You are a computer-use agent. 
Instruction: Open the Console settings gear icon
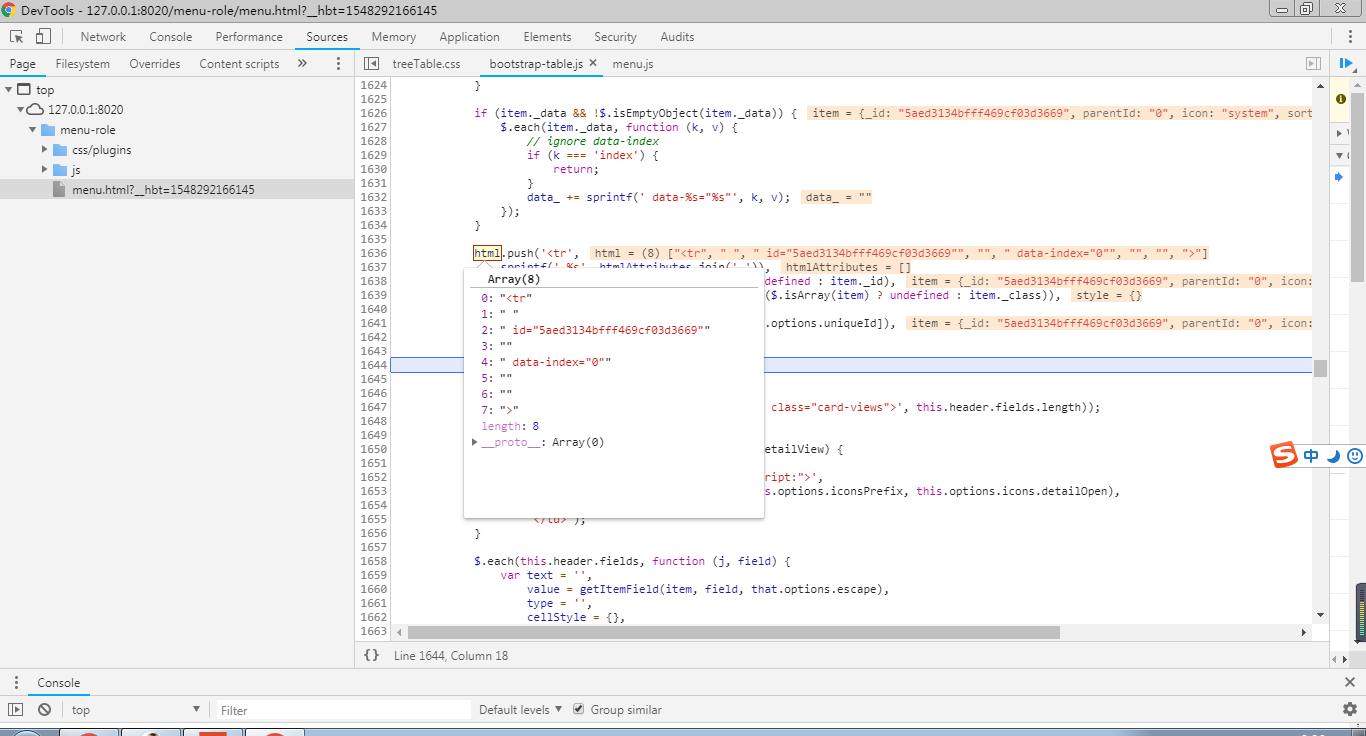pyautogui.click(x=1349, y=709)
